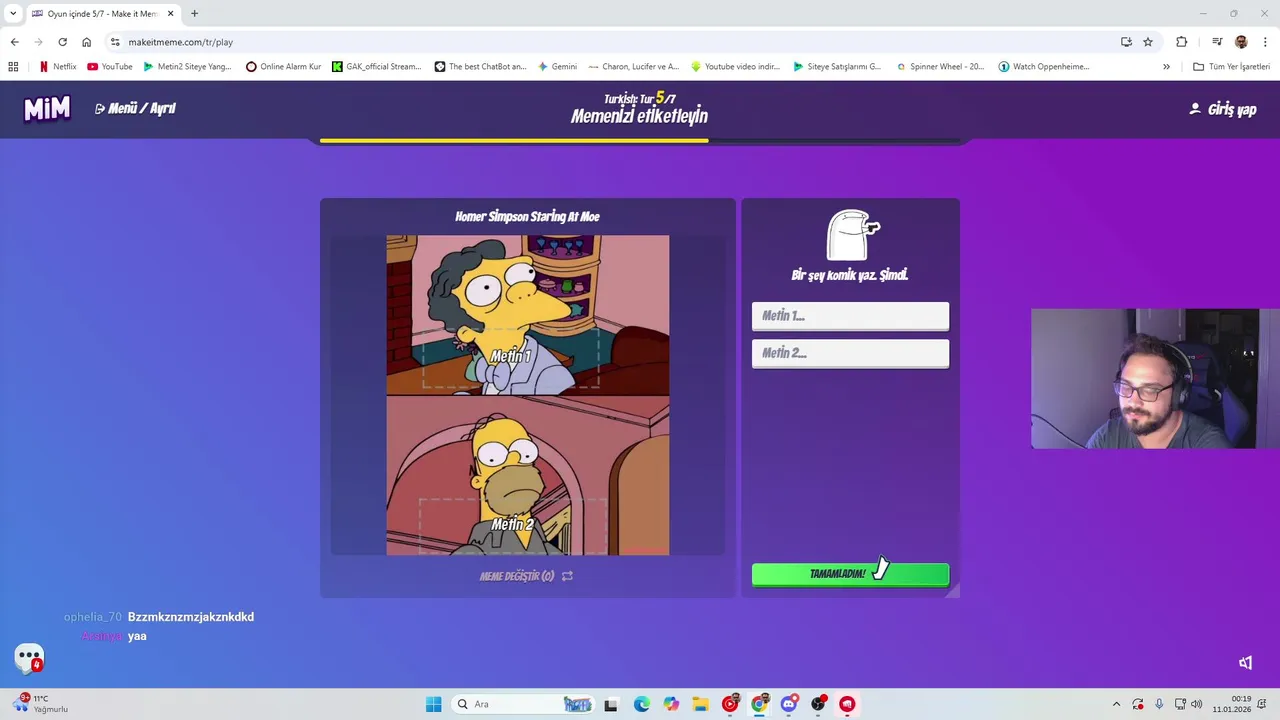Open Discord from the taskbar
The height and width of the screenshot is (720, 1280).
(788, 704)
